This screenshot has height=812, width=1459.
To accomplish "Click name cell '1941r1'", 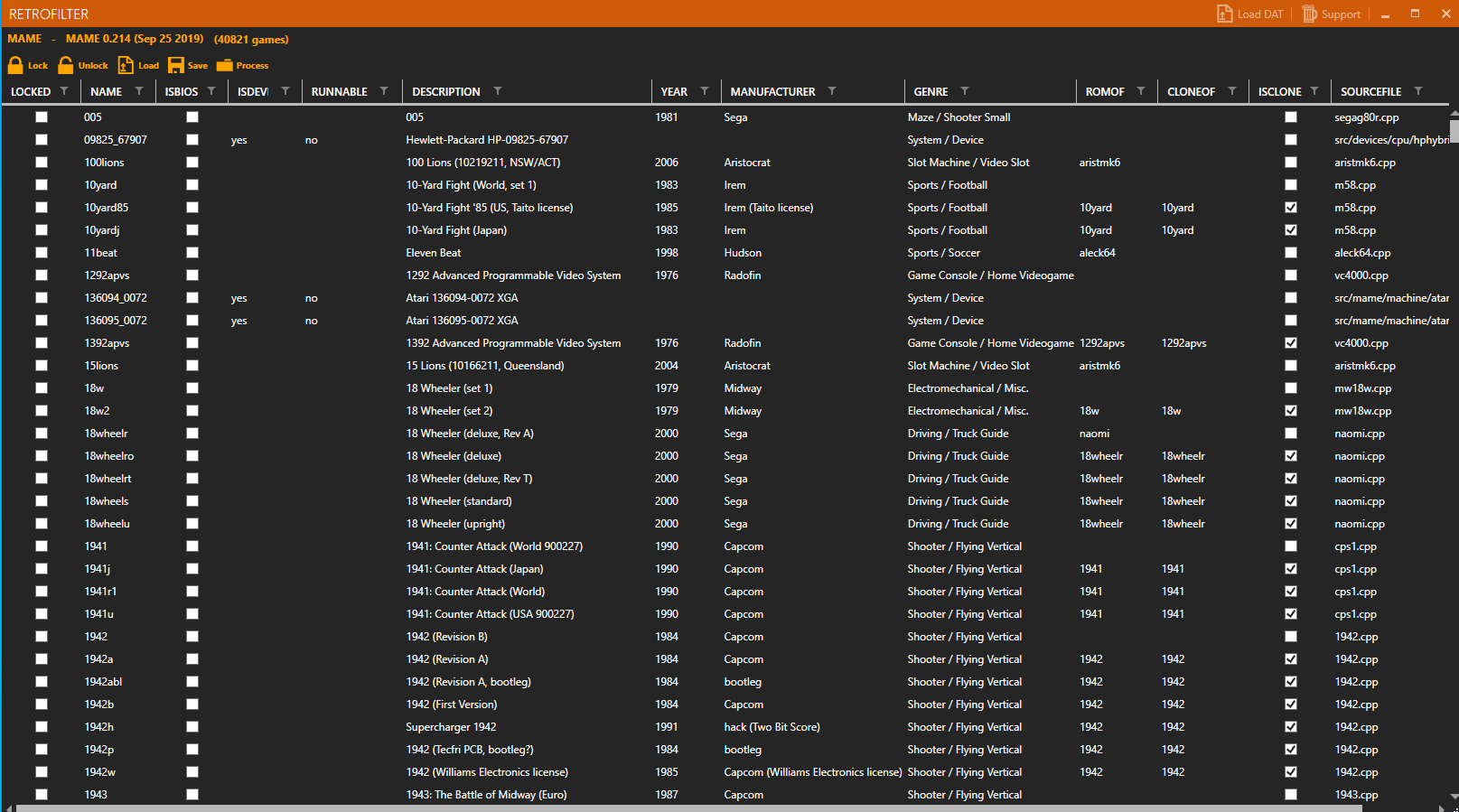I will [x=100, y=592].
